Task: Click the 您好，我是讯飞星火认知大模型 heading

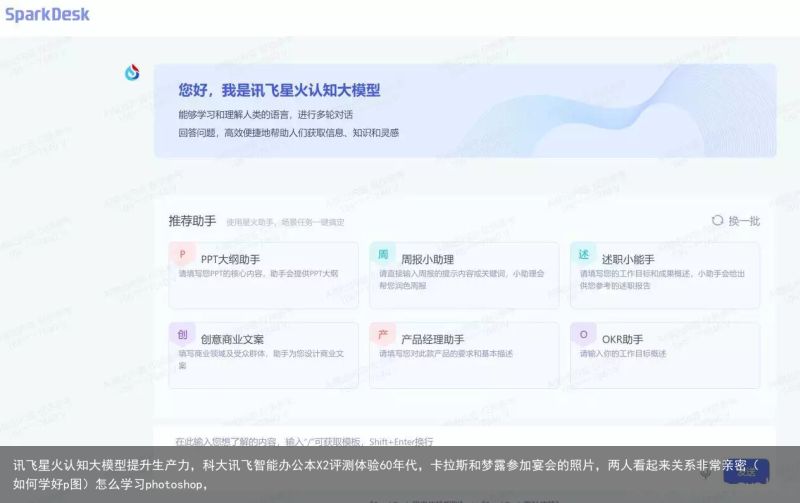Action: 279,90
